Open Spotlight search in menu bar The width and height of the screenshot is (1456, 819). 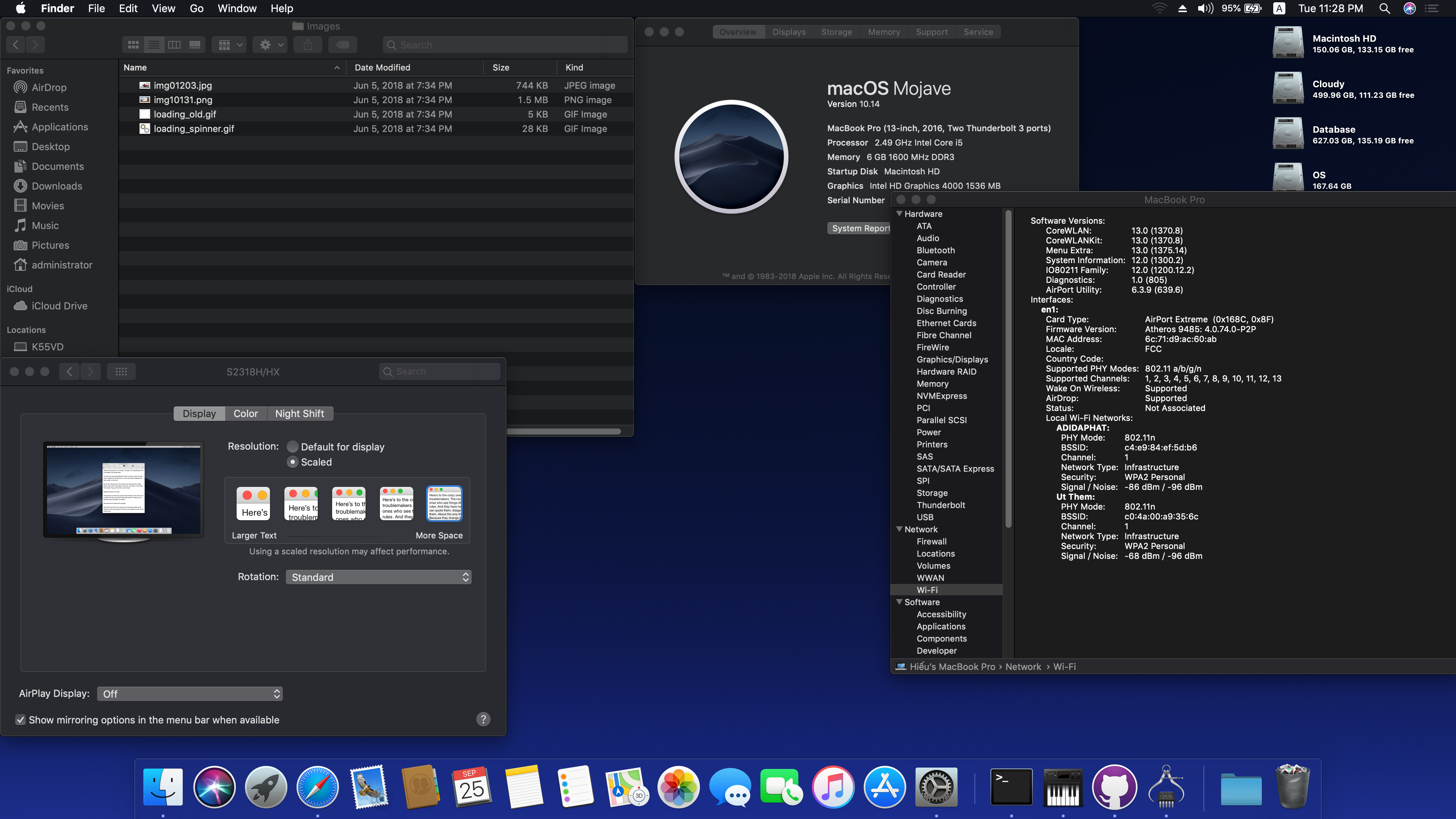[1384, 8]
